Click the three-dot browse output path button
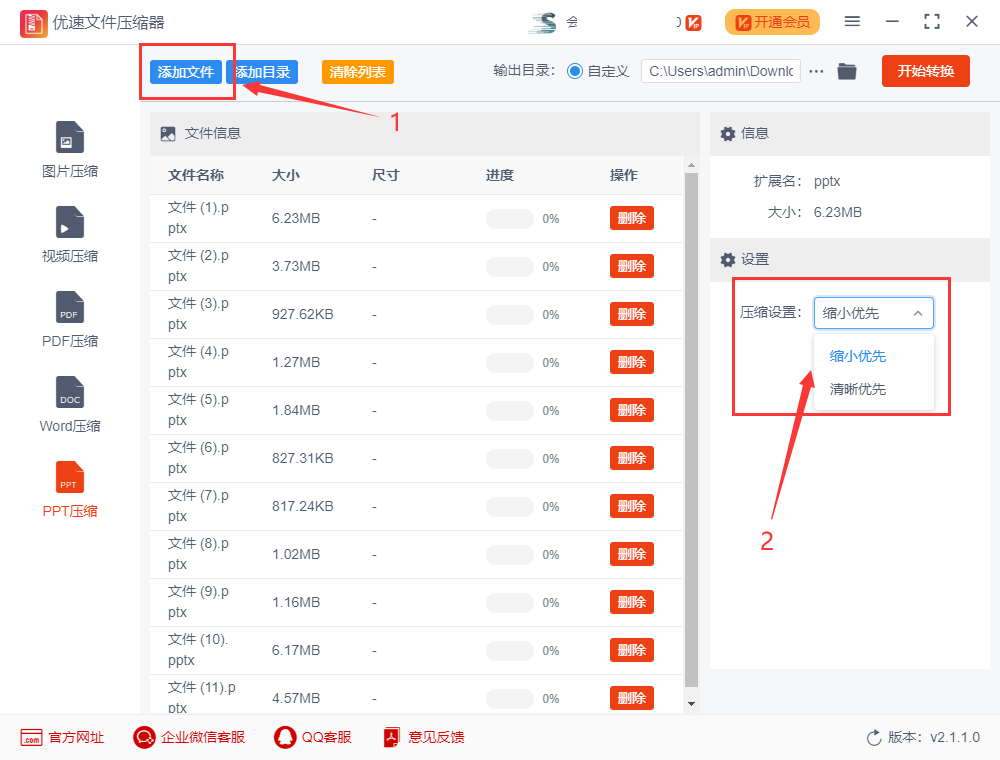 click(x=816, y=71)
